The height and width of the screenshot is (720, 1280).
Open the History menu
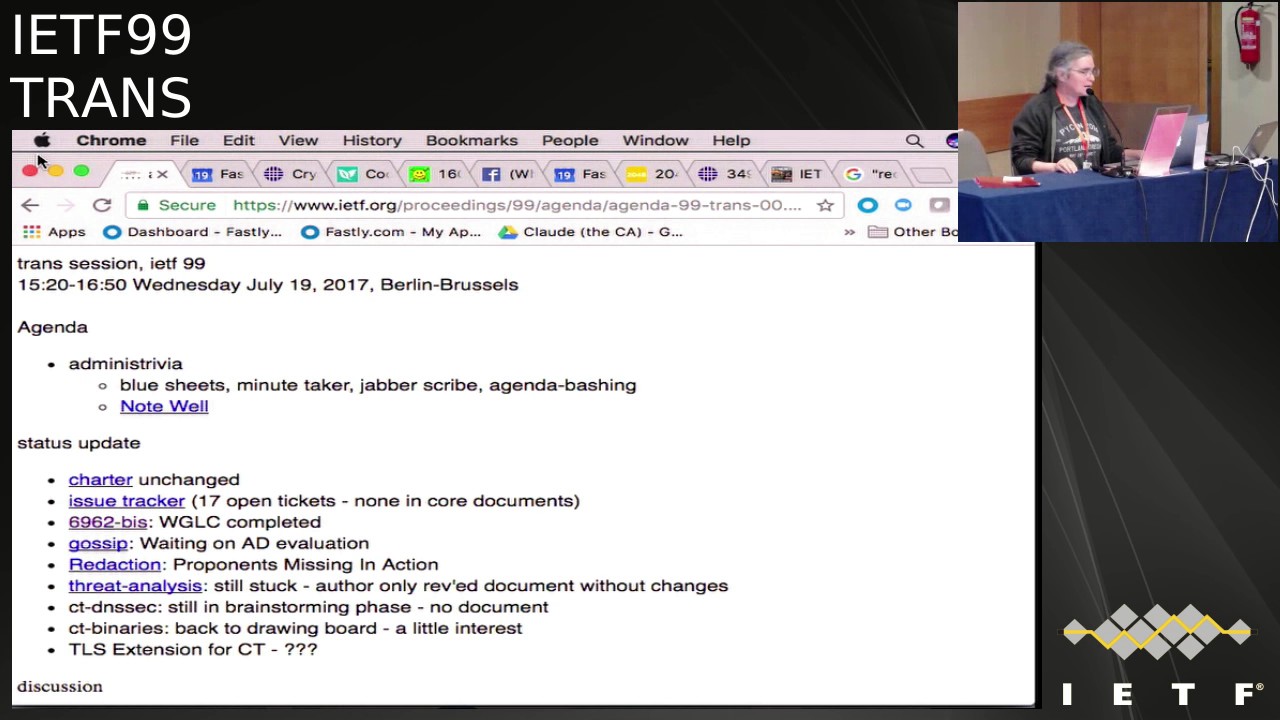point(372,141)
